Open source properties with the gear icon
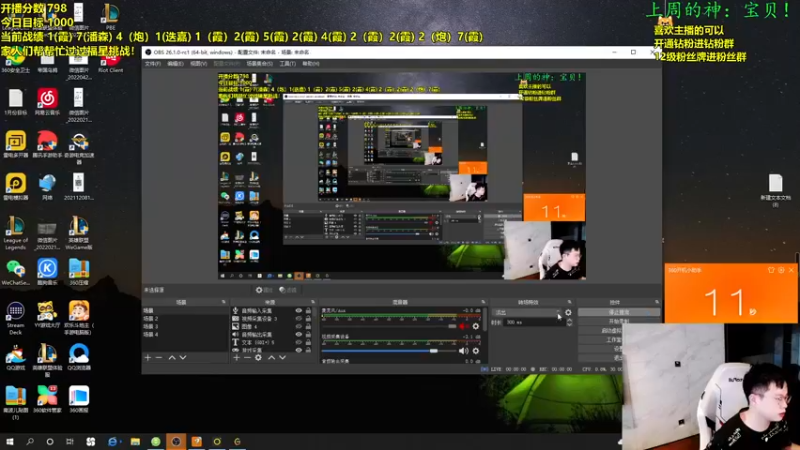800x450 pixels. pyautogui.click(x=258, y=358)
